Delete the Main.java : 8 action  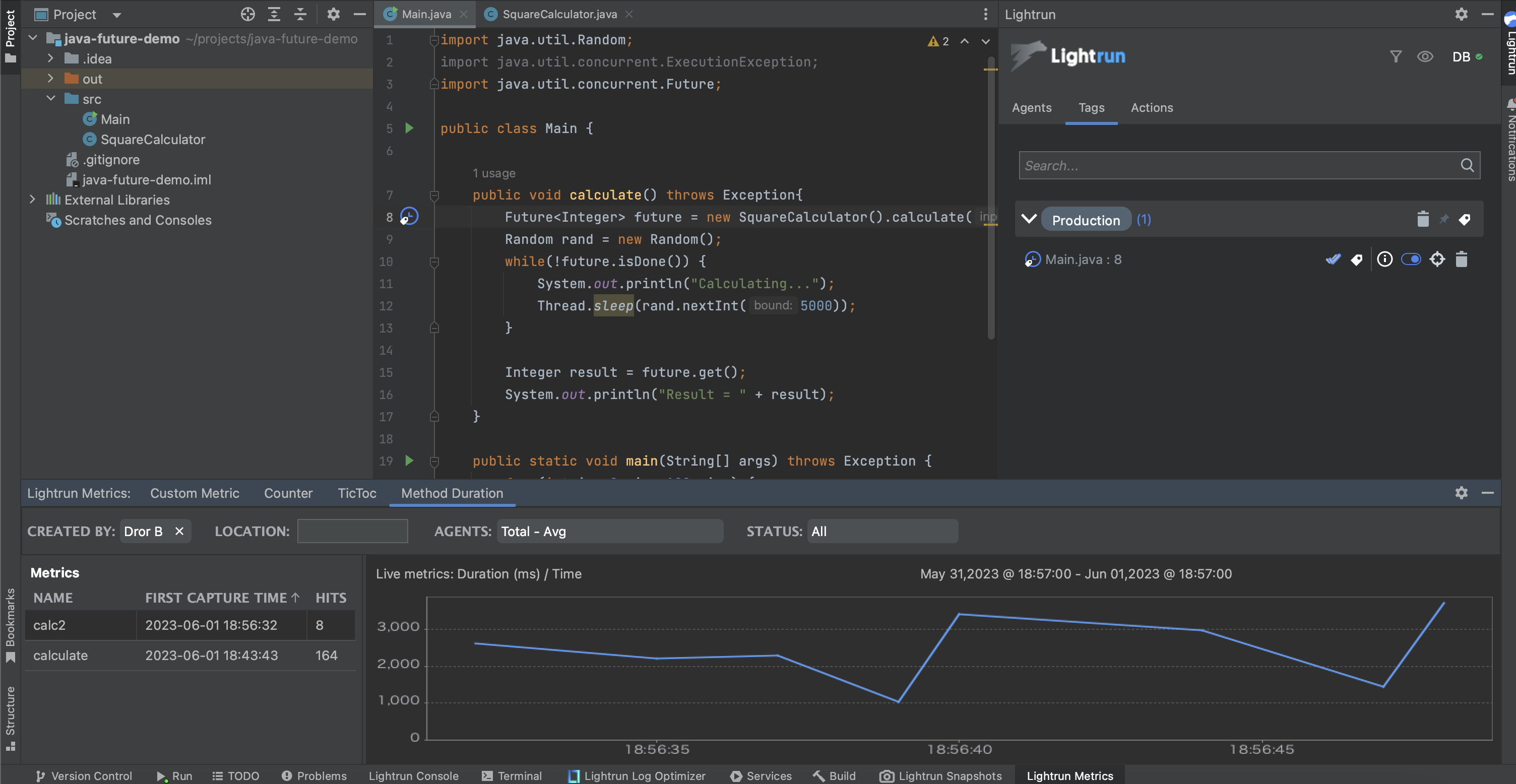tap(1461, 259)
